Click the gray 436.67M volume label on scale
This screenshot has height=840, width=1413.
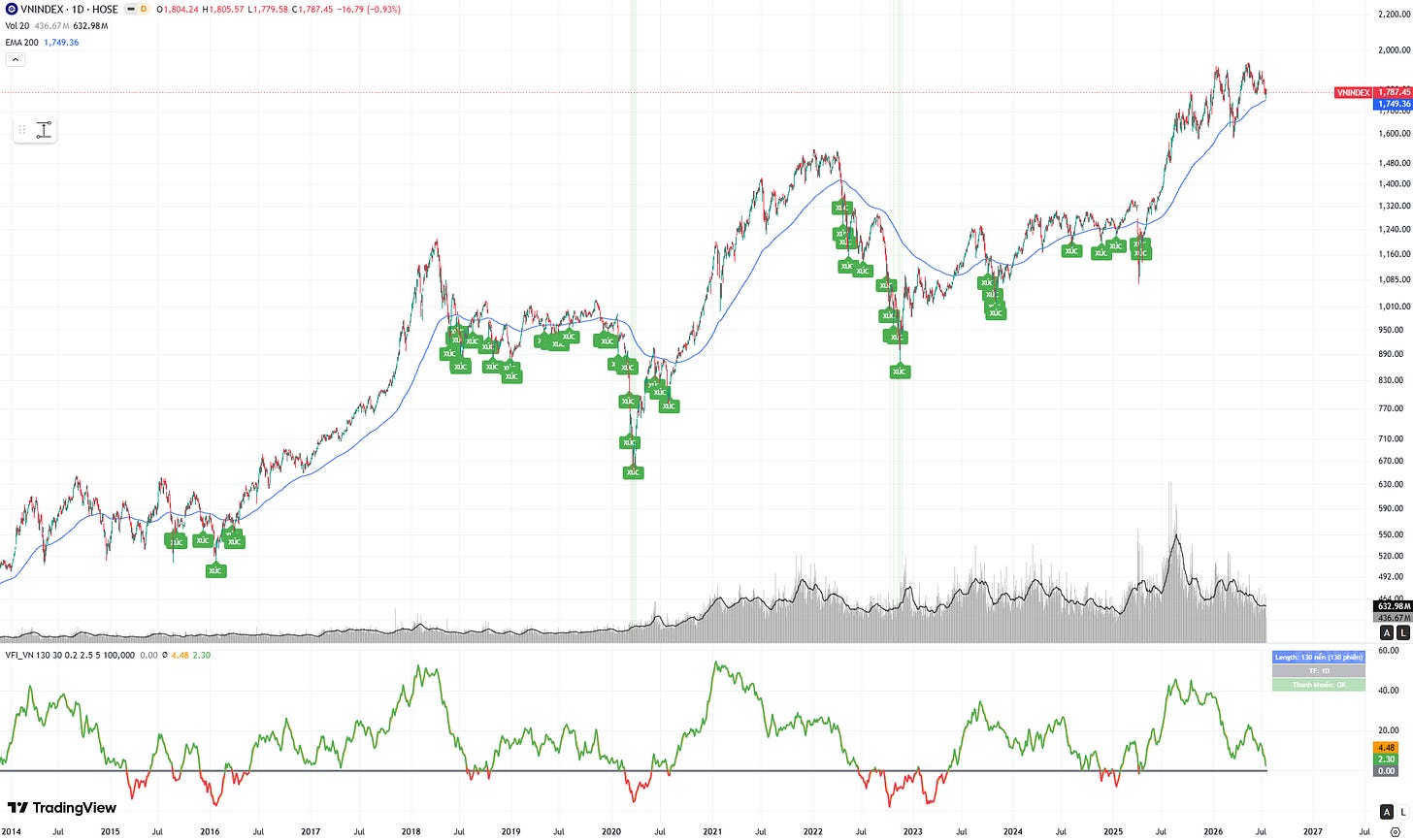click(1392, 618)
